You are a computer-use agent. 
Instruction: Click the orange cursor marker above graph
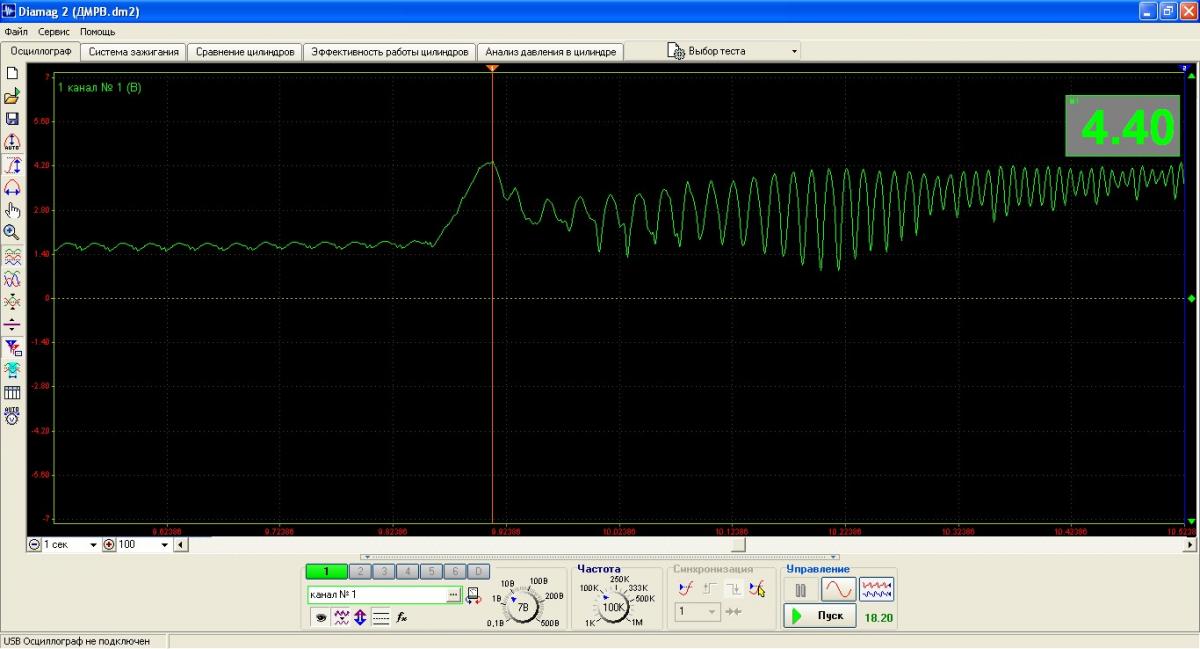(x=492, y=68)
